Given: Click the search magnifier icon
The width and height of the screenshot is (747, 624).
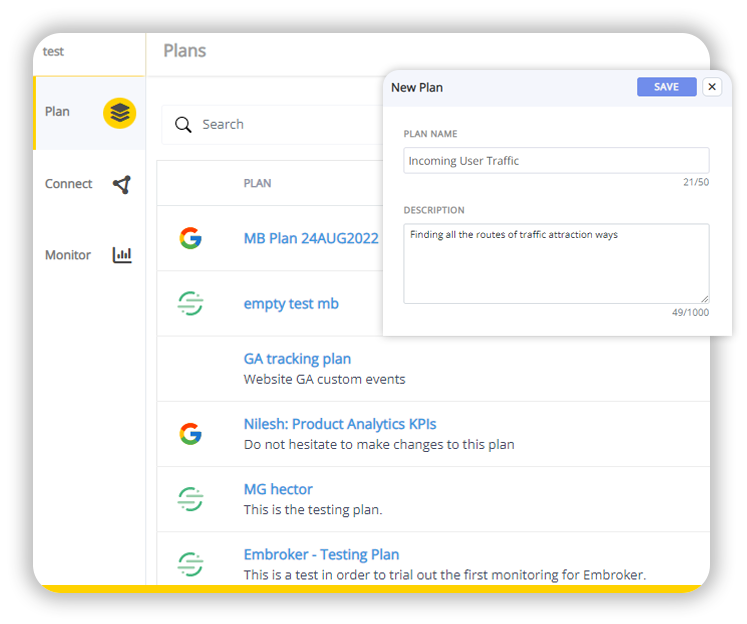Looking at the screenshot, I should pyautogui.click(x=183, y=125).
